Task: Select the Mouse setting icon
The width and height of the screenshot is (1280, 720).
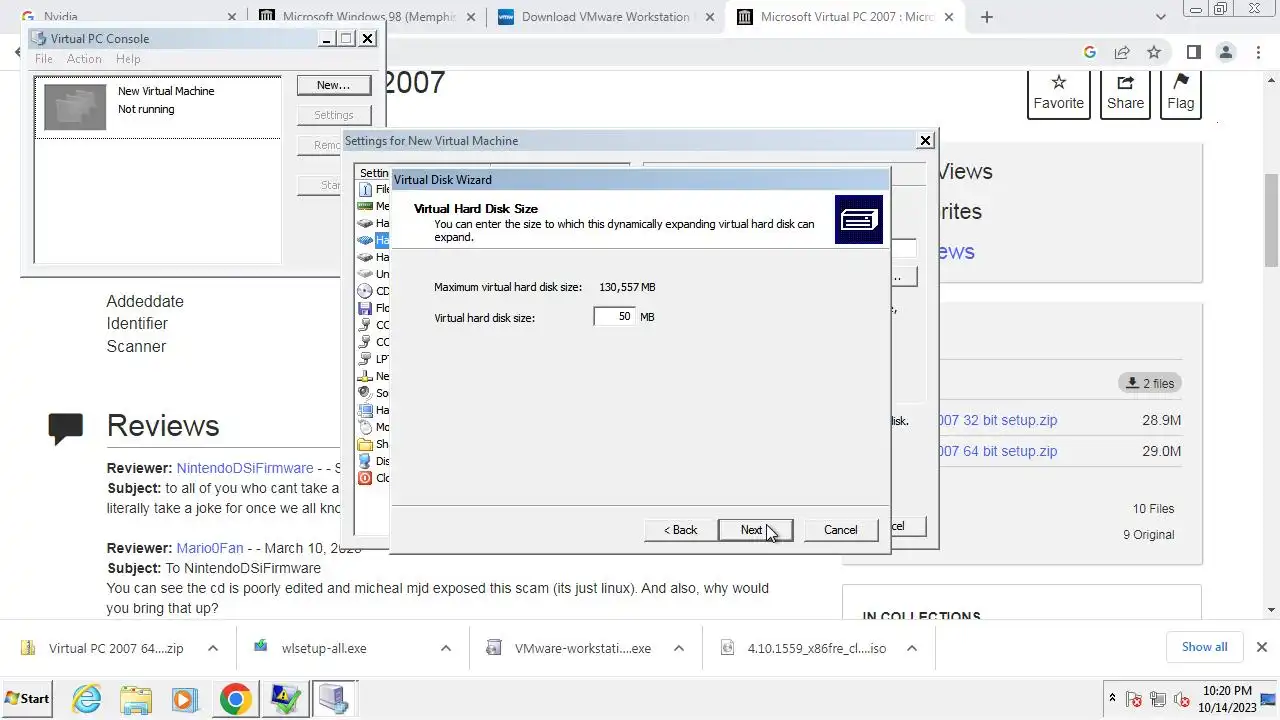Action: point(365,427)
